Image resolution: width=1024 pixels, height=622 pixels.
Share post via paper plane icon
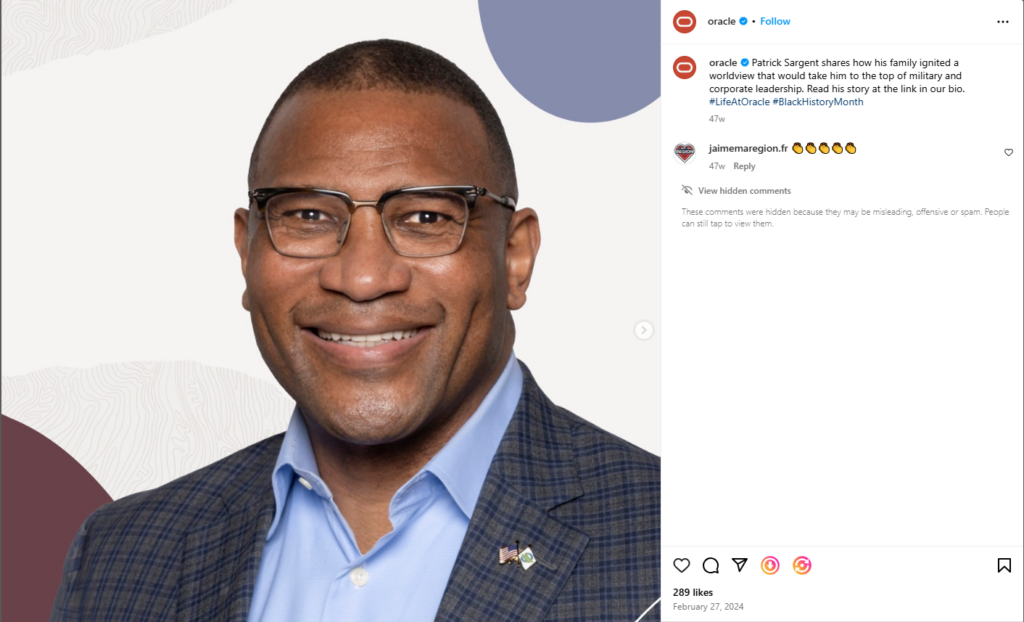[739, 565]
